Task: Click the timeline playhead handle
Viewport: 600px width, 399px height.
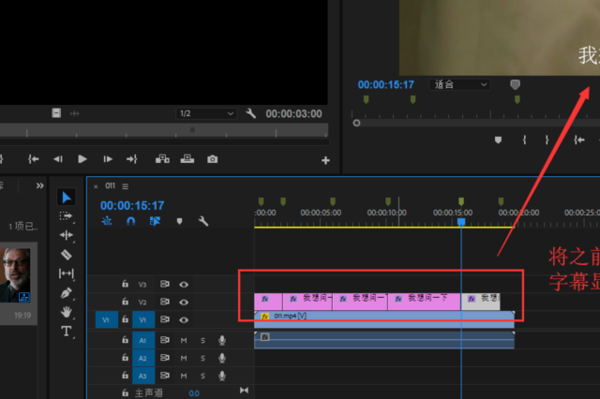Action: (x=461, y=222)
